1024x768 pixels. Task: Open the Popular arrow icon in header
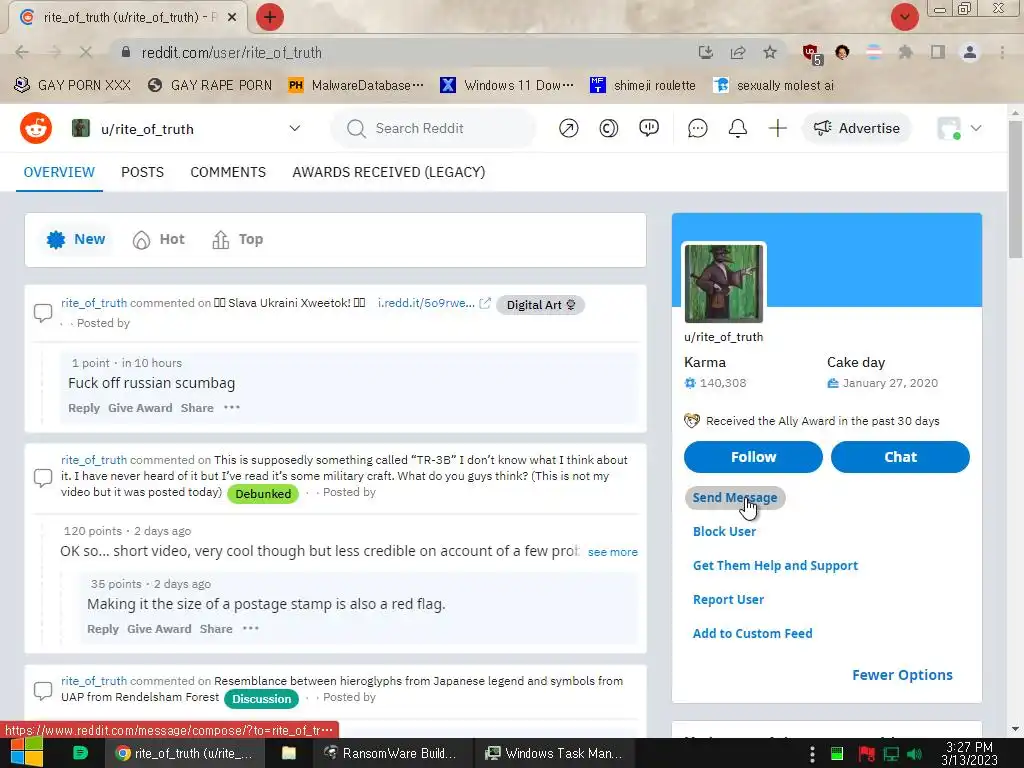(568, 129)
